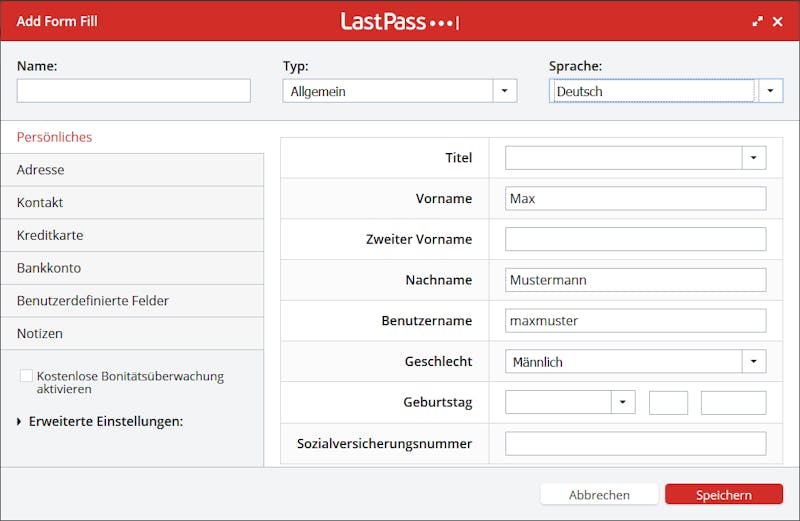The width and height of the screenshot is (800, 521).
Task: Click the Abbrechen button
Action: (599, 495)
